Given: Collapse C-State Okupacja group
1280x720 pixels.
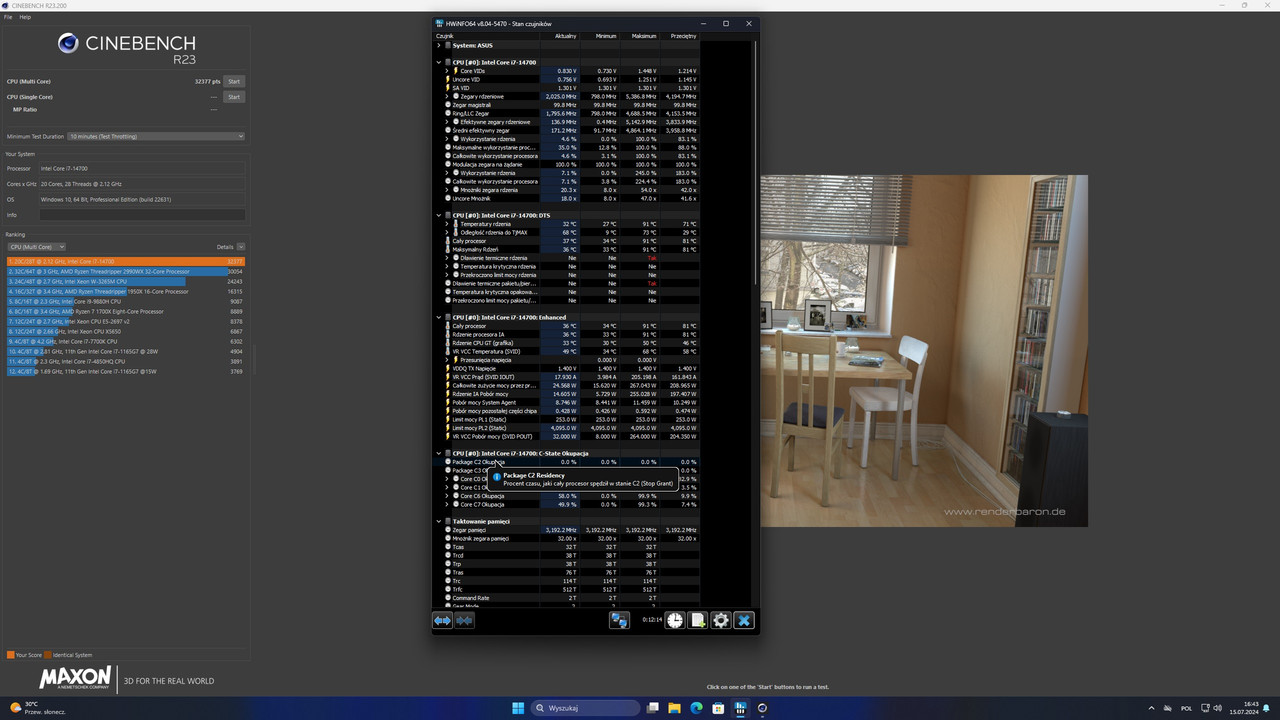Looking at the screenshot, I should coord(438,453).
